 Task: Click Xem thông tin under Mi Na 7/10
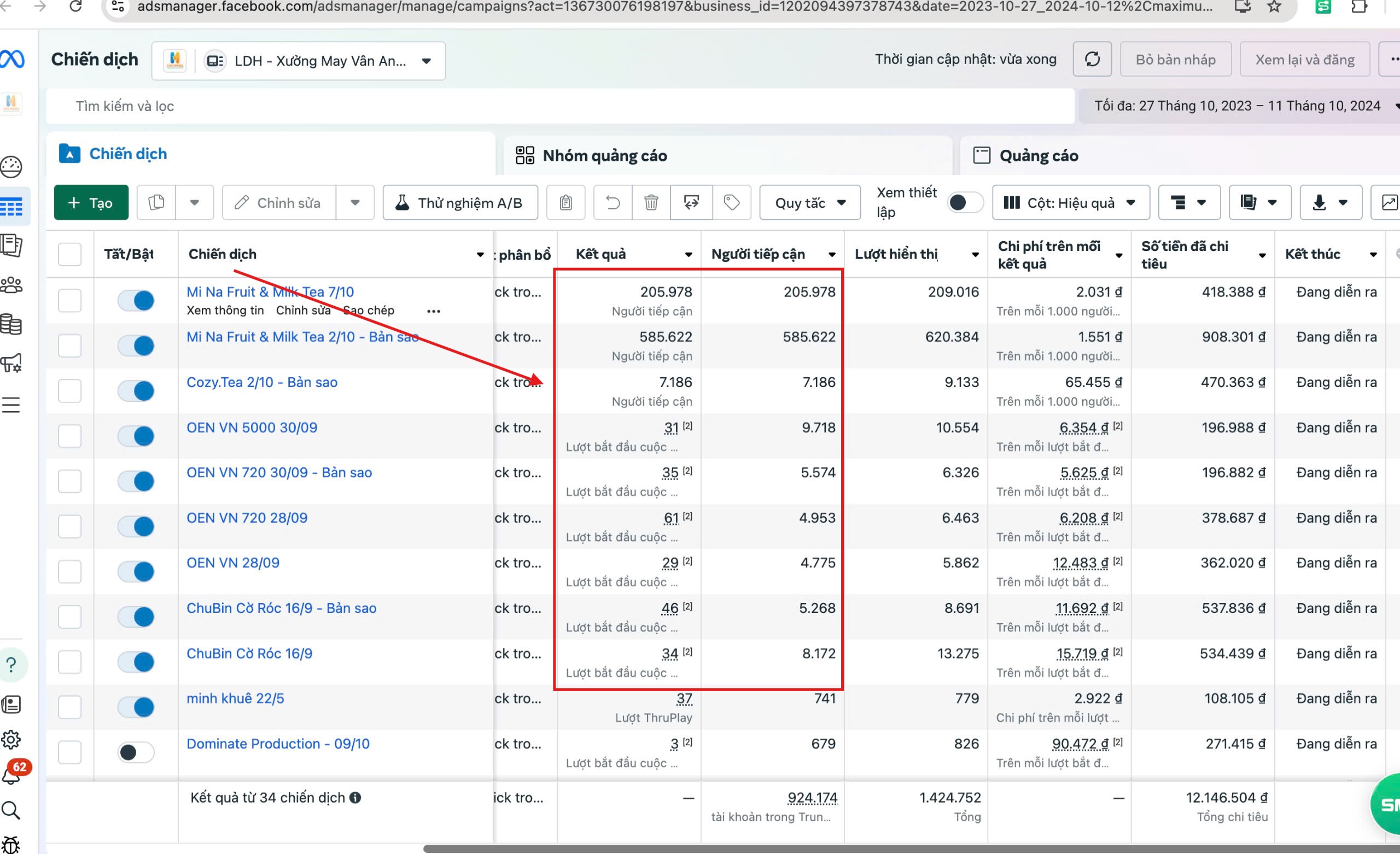click(225, 310)
